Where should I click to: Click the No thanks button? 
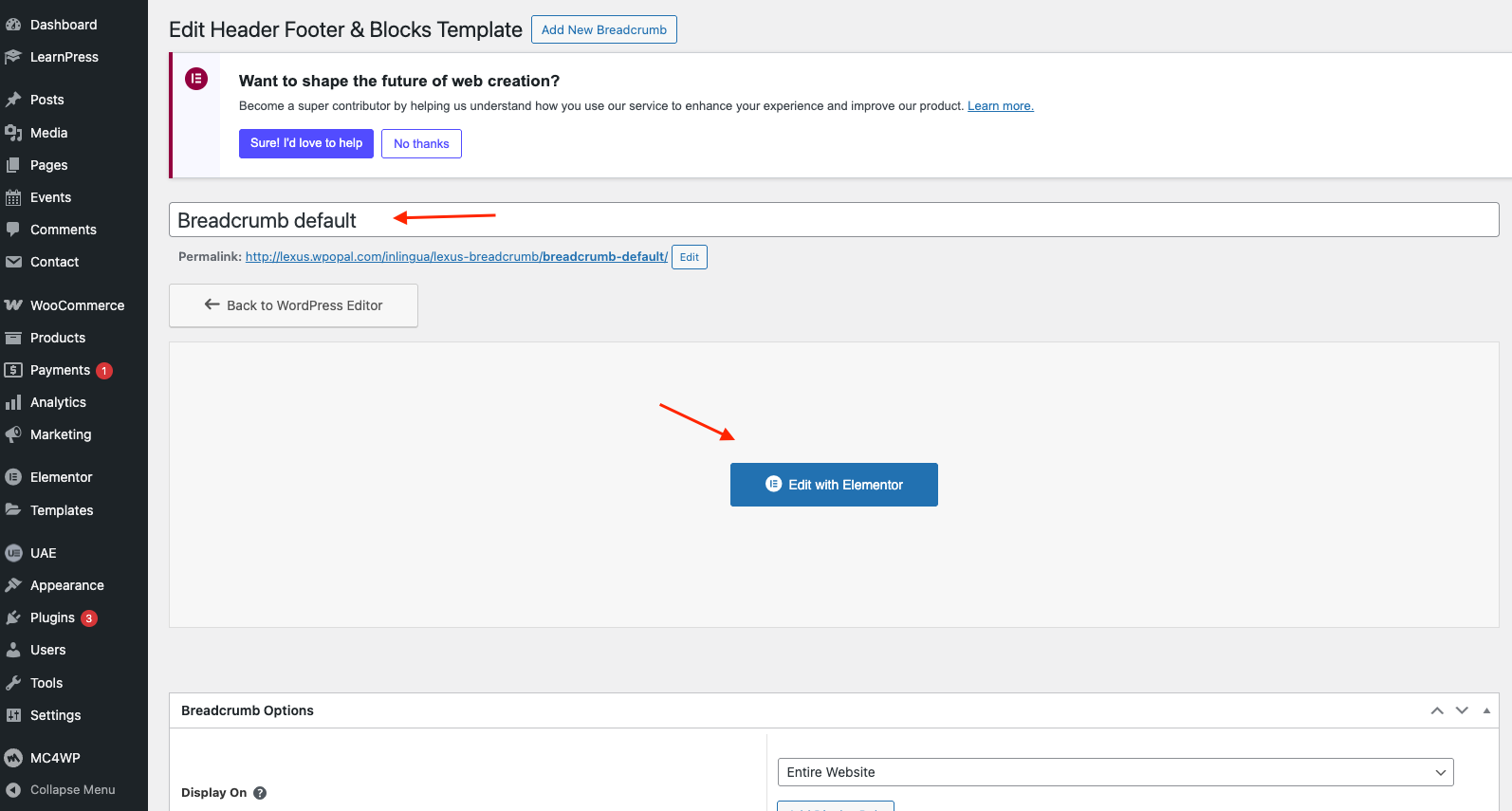coord(421,144)
